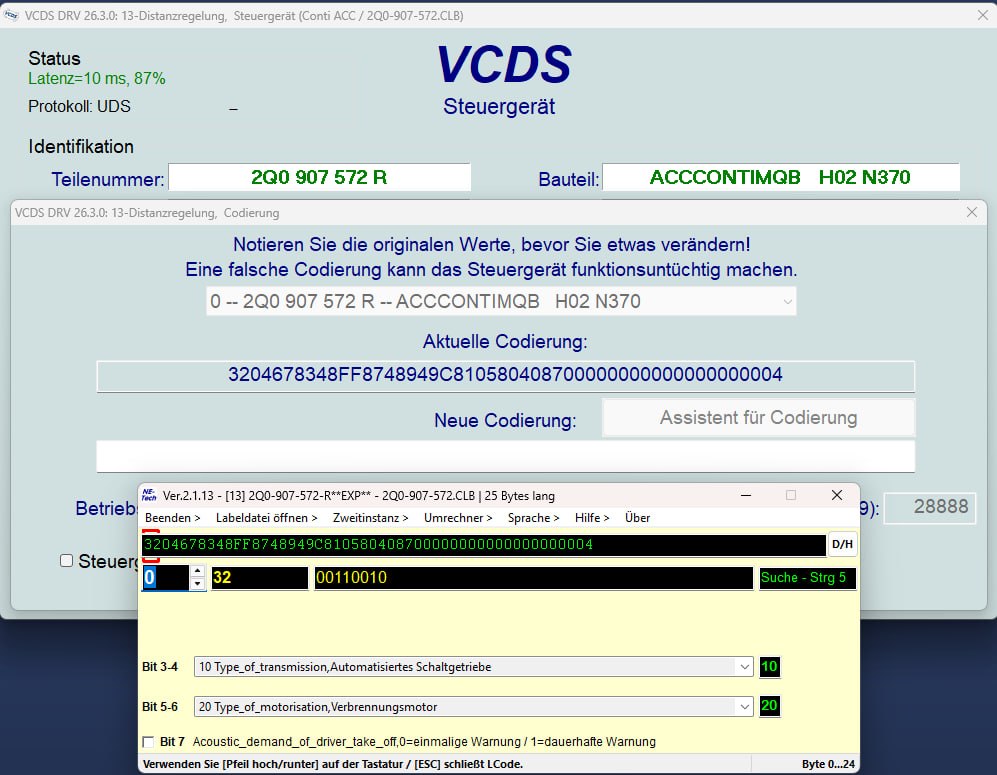Open the Labeldatei öffnen menu
This screenshot has height=775, width=997.
pos(266,518)
